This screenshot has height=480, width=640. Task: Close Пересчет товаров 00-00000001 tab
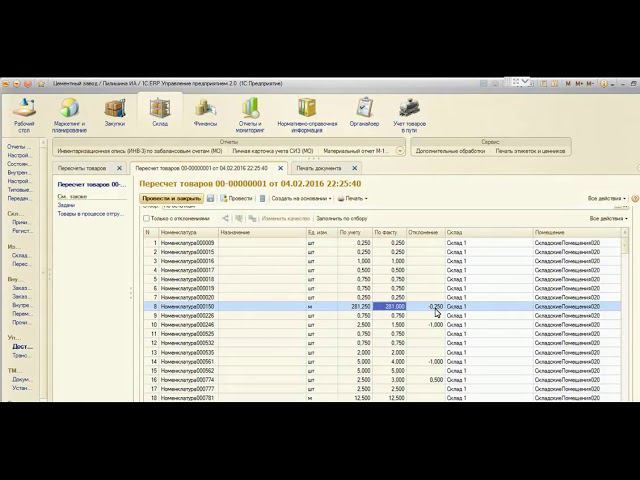tap(281, 168)
